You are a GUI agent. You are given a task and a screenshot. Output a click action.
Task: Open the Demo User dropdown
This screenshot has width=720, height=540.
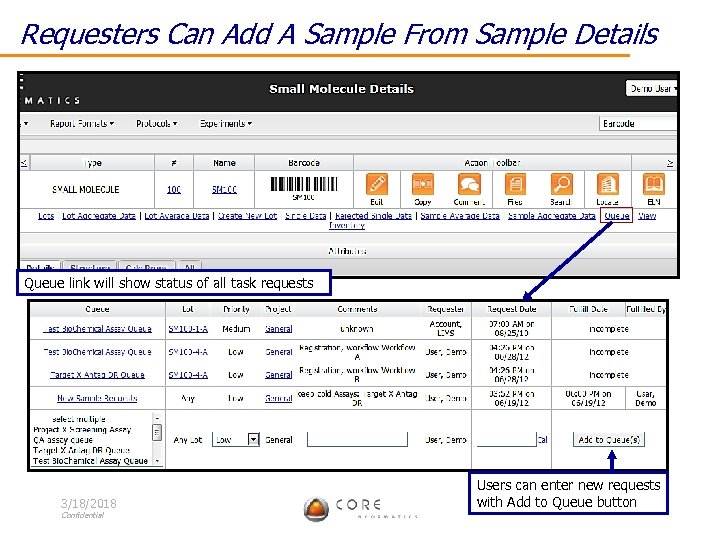[x=651, y=88]
